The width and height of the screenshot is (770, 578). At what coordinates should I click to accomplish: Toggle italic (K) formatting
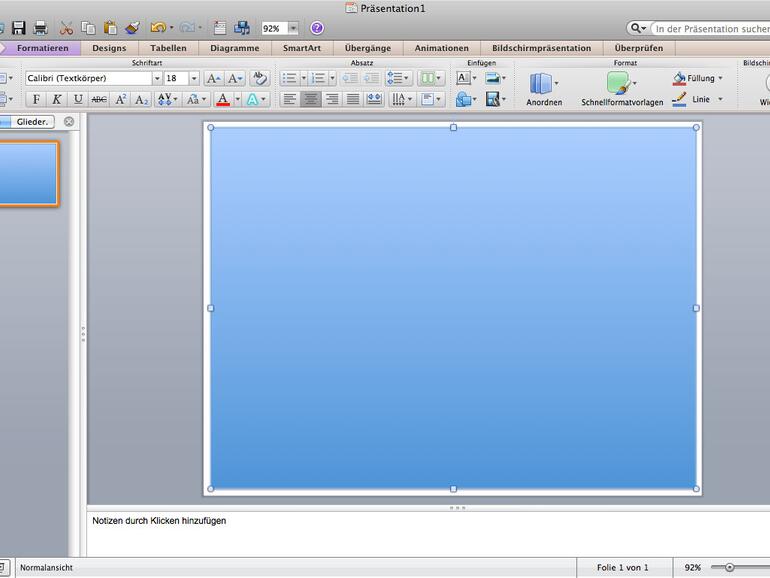click(57, 99)
